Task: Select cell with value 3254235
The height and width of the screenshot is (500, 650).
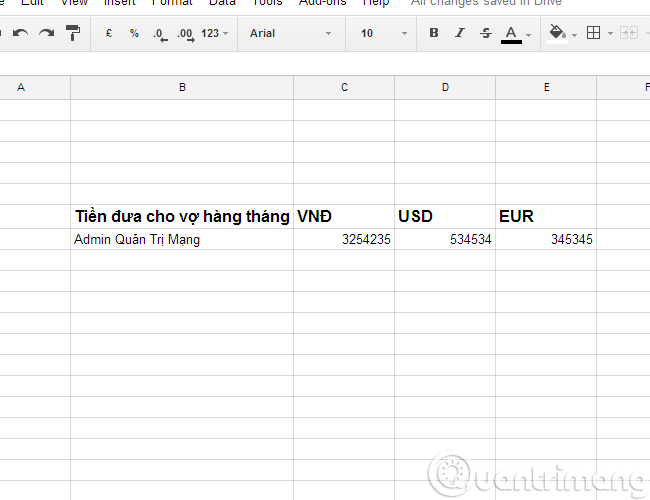Action: coord(344,239)
